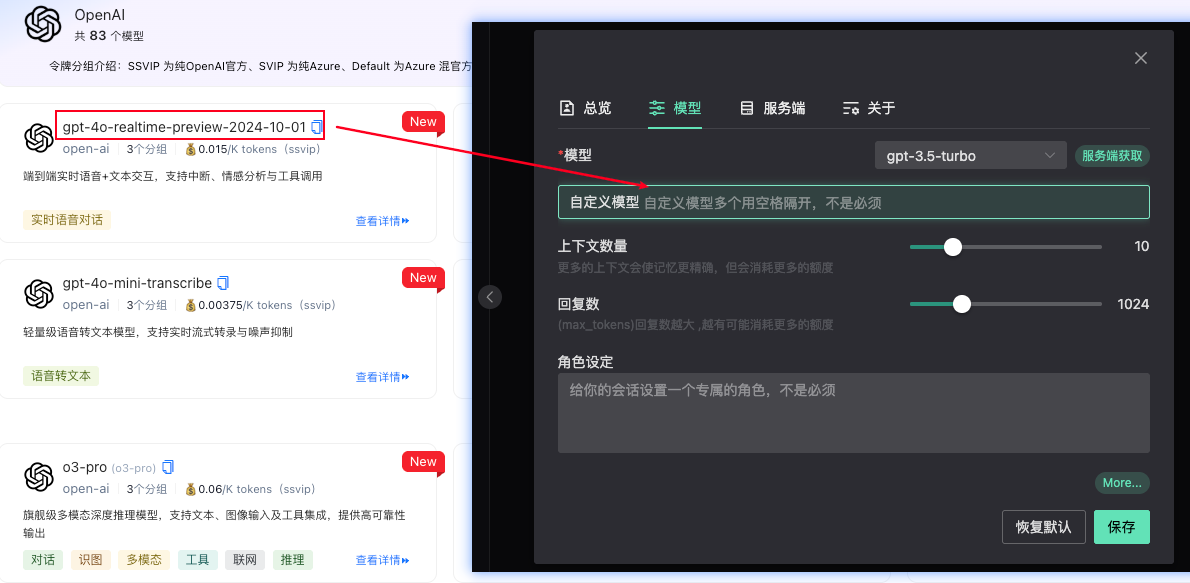The image size is (1190, 583).
Task: Click the 对话 tag on o3-pro
Action: coord(42,560)
